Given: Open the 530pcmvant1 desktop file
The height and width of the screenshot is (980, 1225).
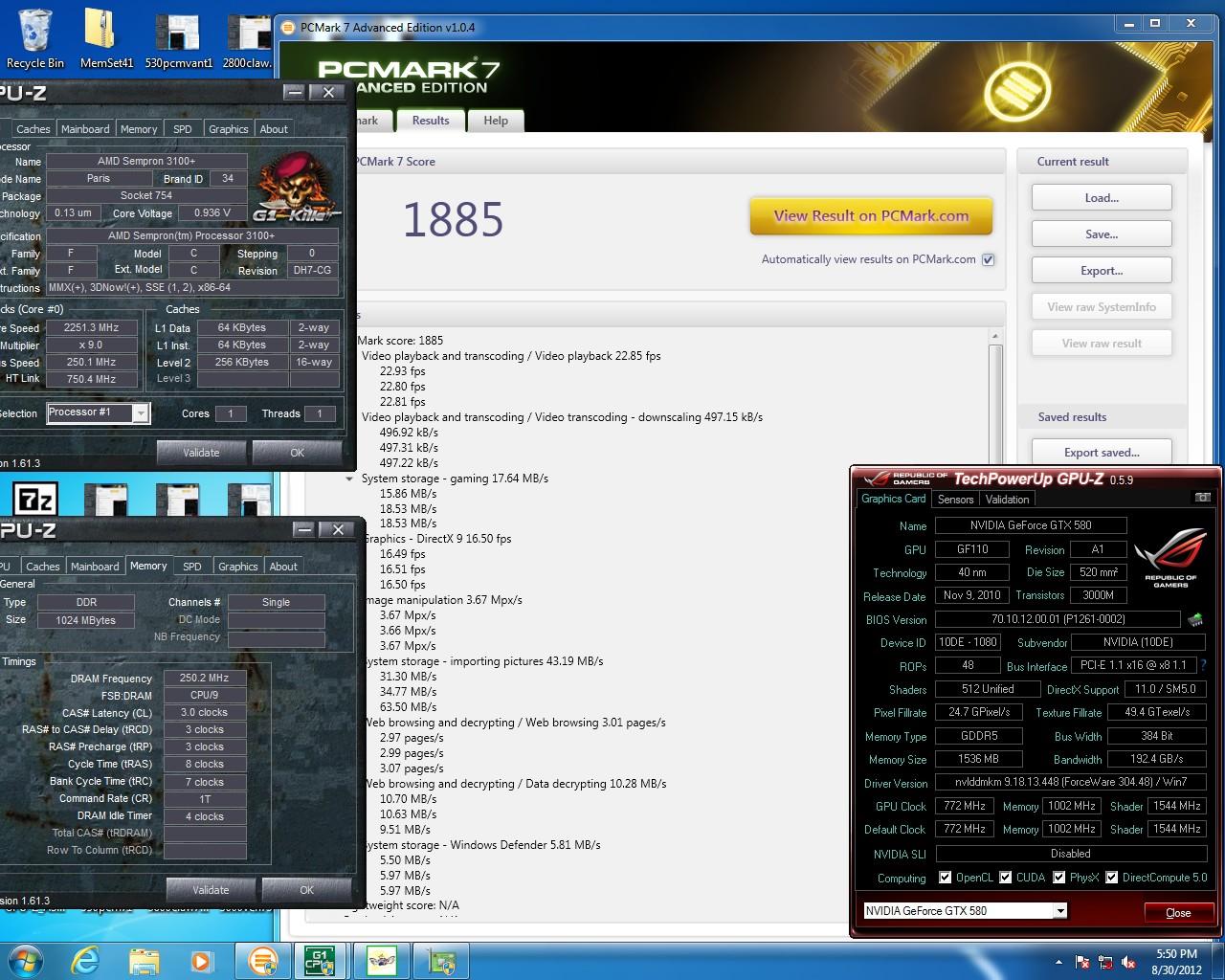Looking at the screenshot, I should point(178,38).
